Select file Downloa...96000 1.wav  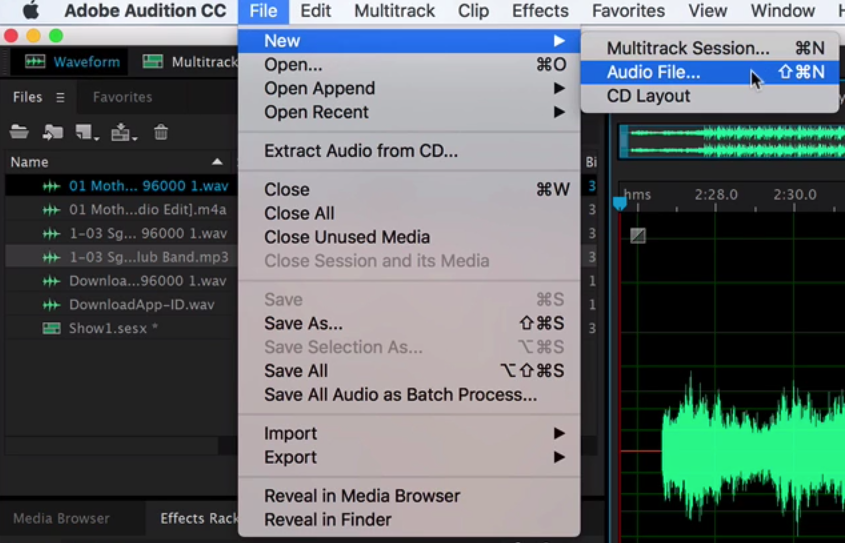[121, 281]
